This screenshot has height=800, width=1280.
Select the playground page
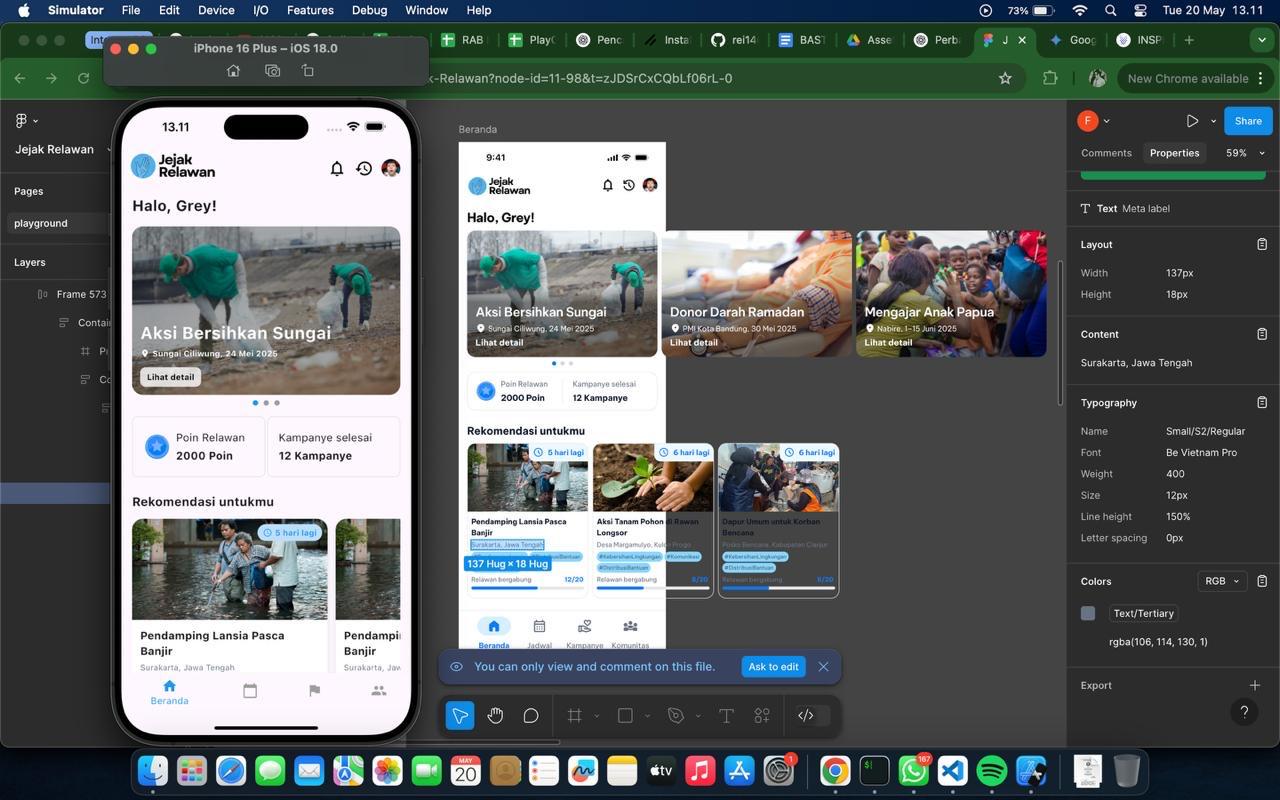coord(58,223)
